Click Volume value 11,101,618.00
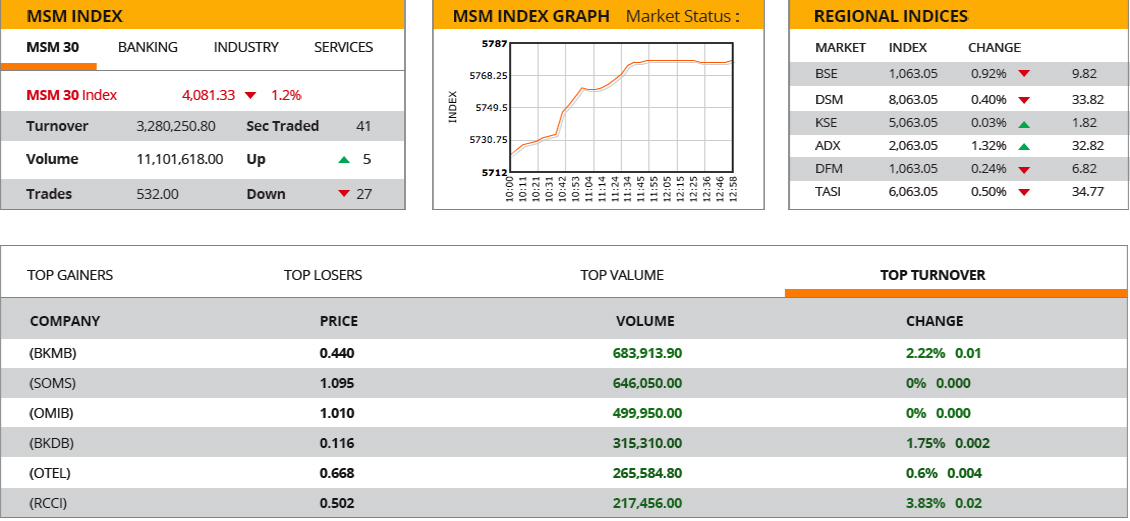The image size is (1130, 521). [x=179, y=159]
